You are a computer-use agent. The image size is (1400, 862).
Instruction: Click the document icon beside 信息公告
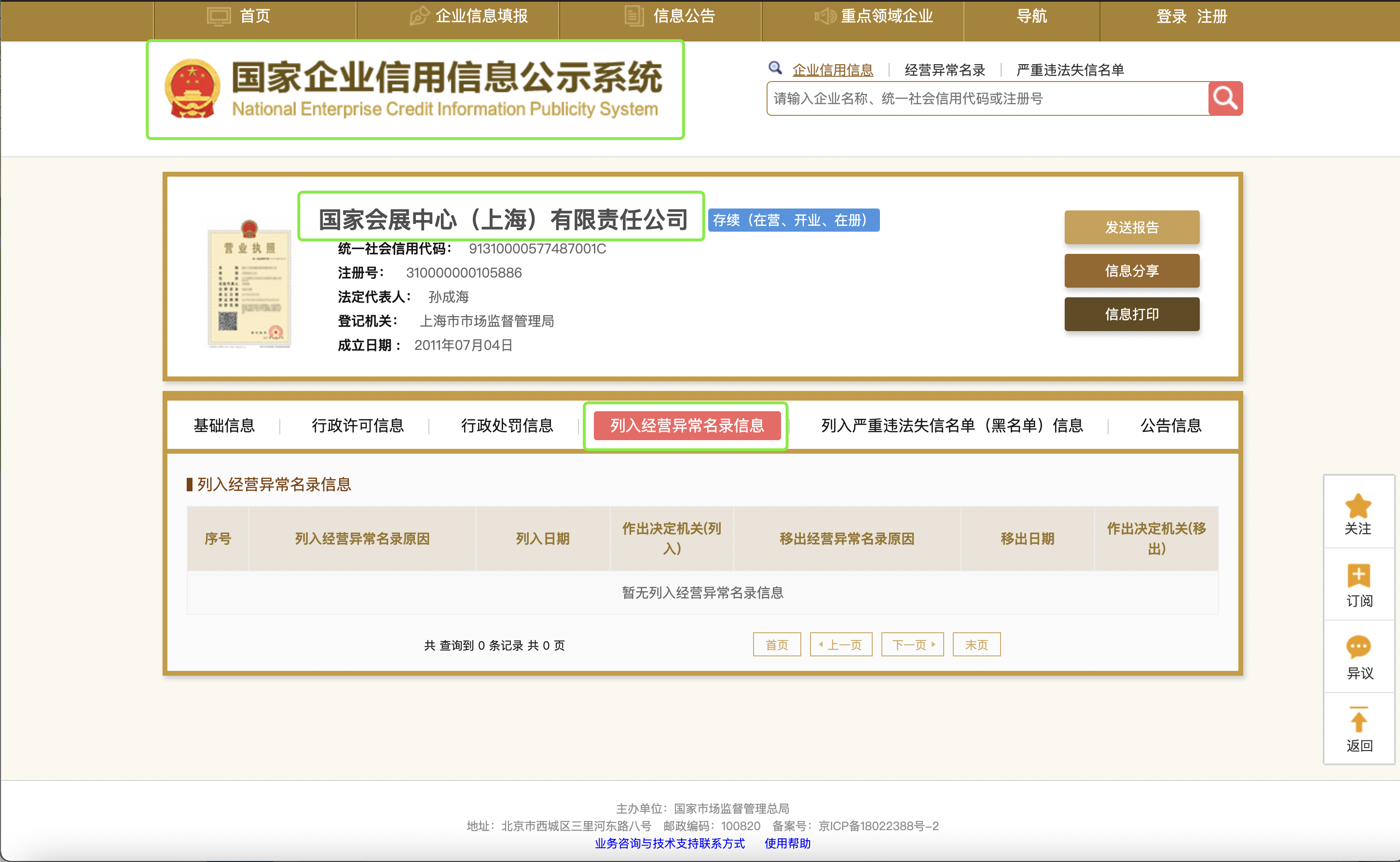633,16
